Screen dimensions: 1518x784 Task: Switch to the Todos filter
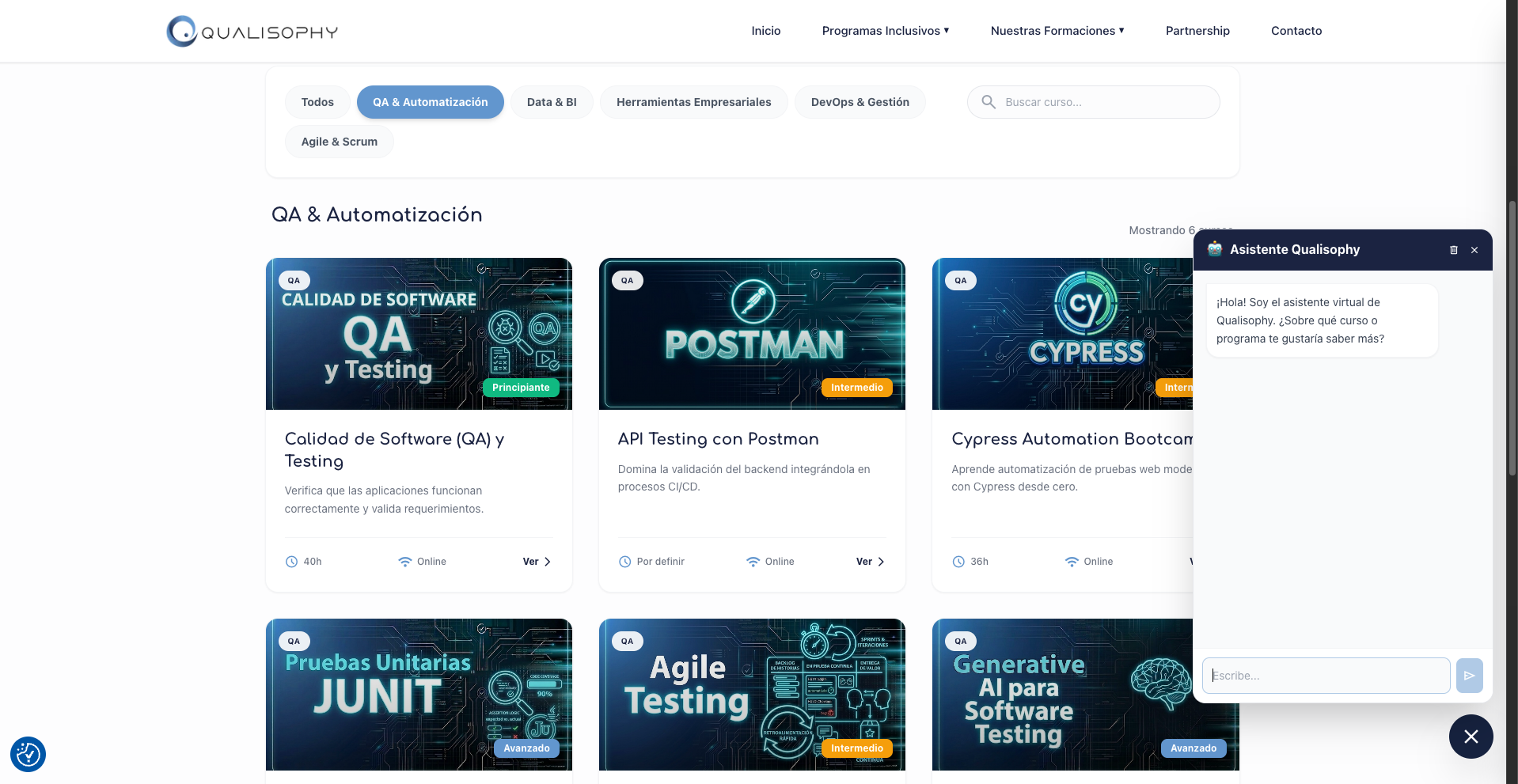tap(317, 102)
